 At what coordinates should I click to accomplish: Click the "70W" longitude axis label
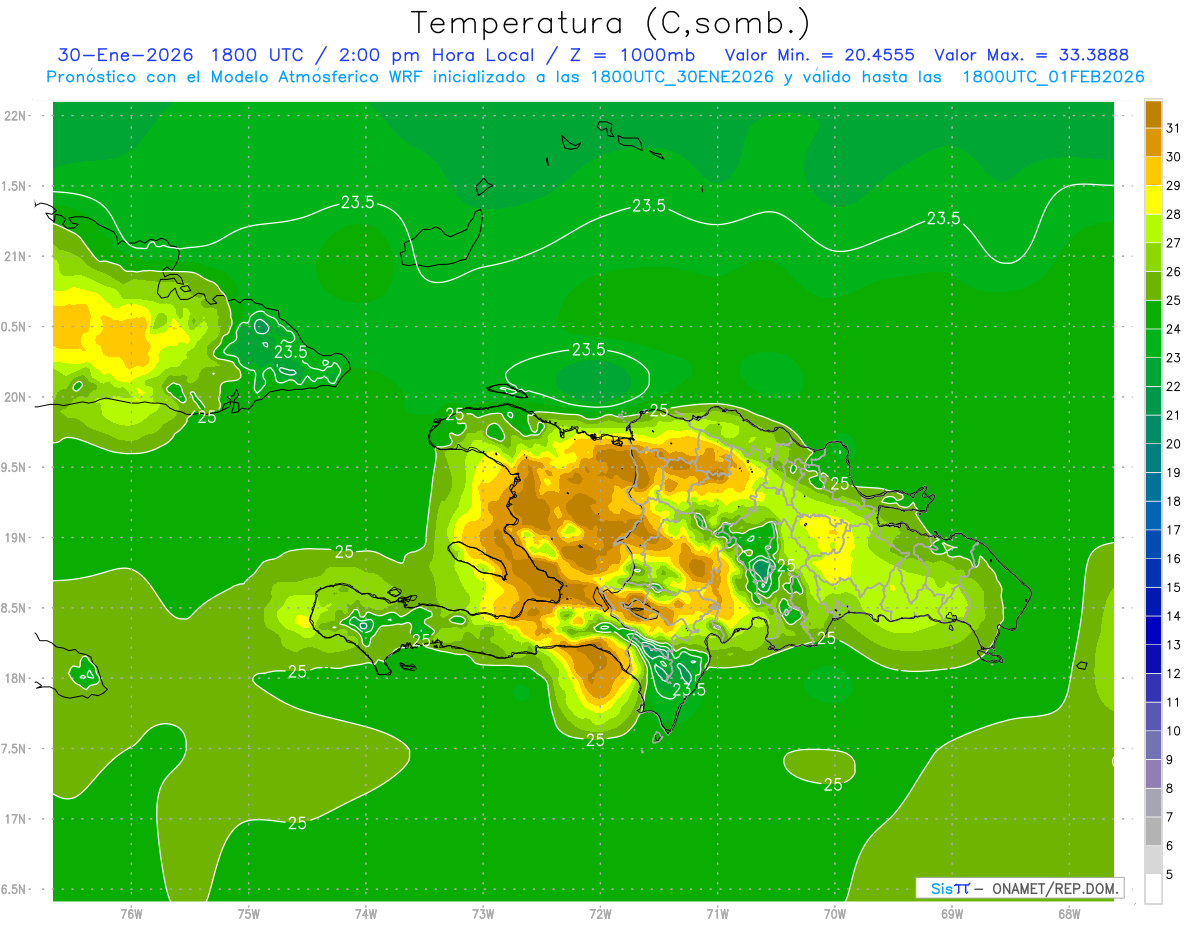834,914
